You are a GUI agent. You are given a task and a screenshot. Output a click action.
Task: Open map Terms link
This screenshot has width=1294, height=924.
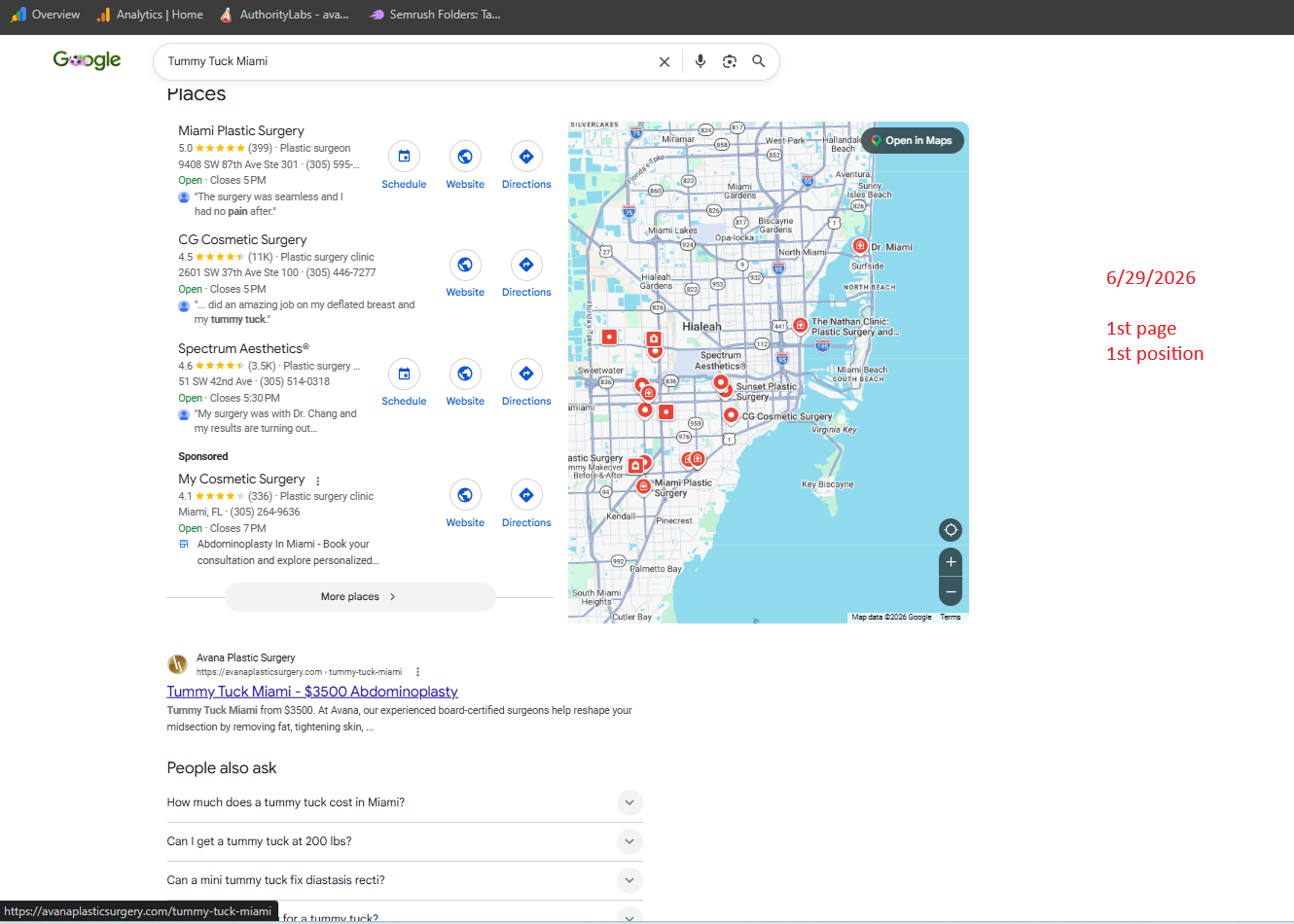tap(951, 617)
